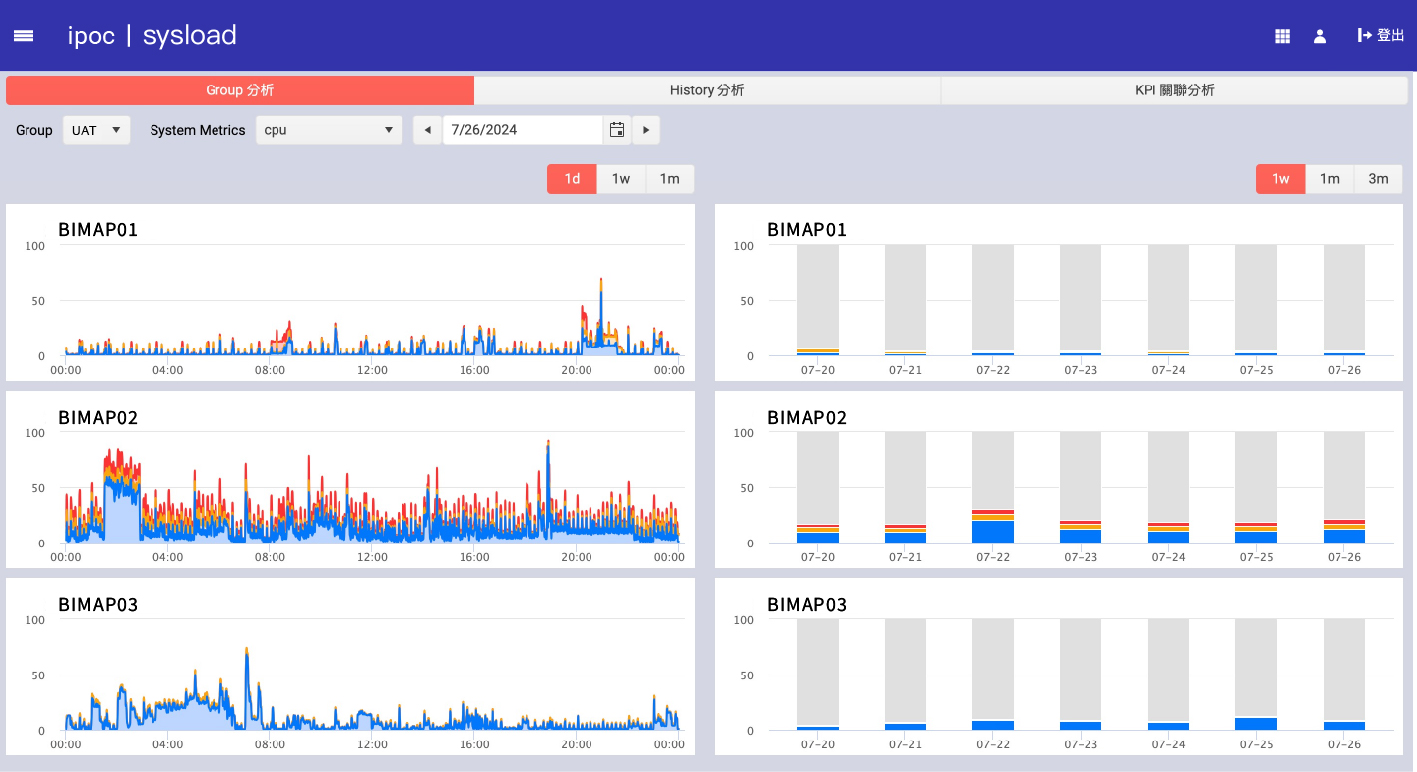Open the user profile icon
The width and height of the screenshot is (1417, 772).
[x=1320, y=36]
